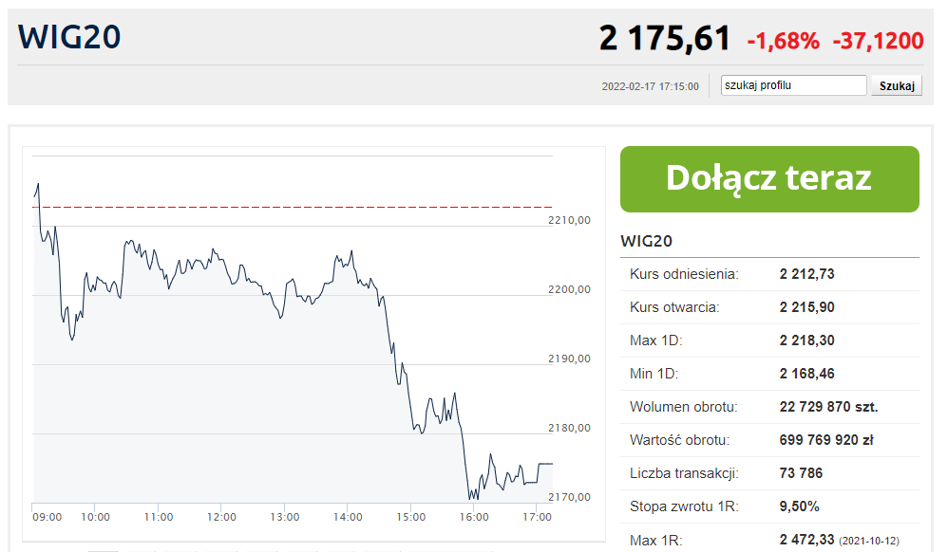Click the 12:00 label on the time axis

[222, 517]
